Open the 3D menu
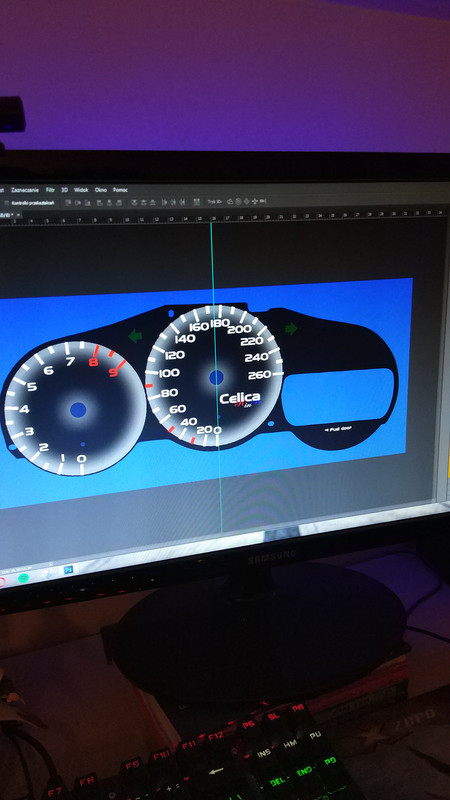This screenshot has width=450, height=800. point(64,190)
